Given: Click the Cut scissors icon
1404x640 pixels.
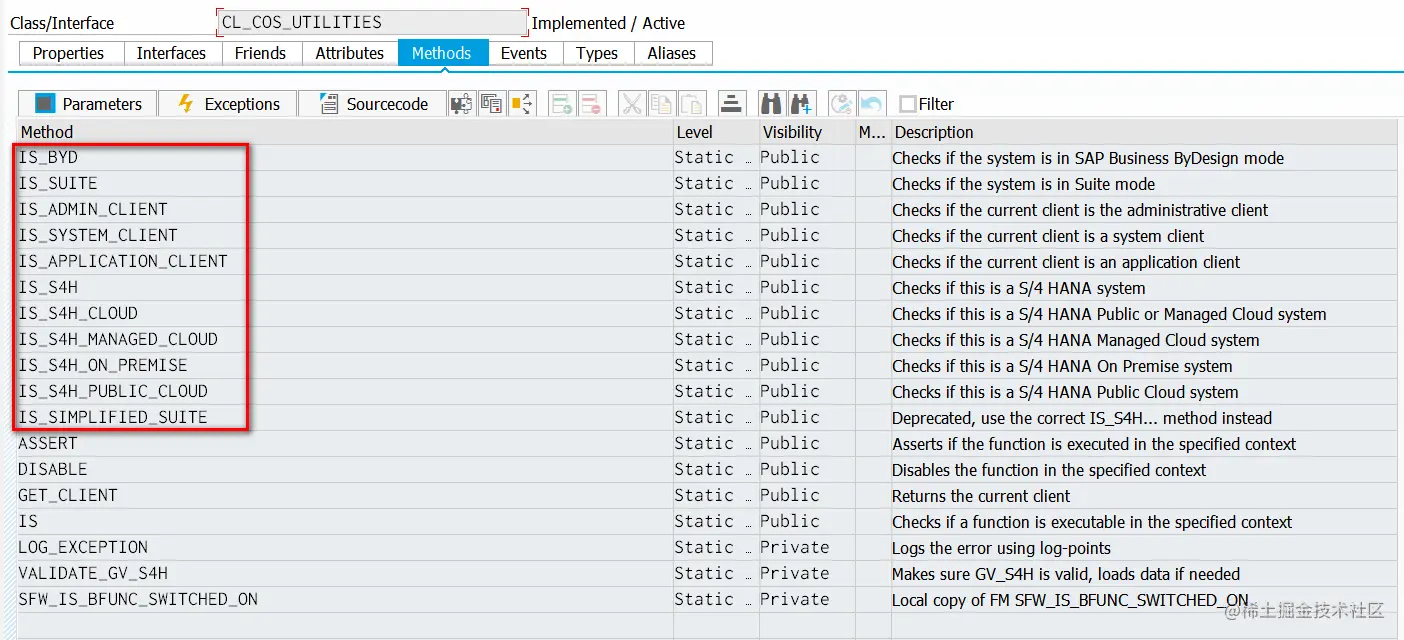Looking at the screenshot, I should point(632,103).
